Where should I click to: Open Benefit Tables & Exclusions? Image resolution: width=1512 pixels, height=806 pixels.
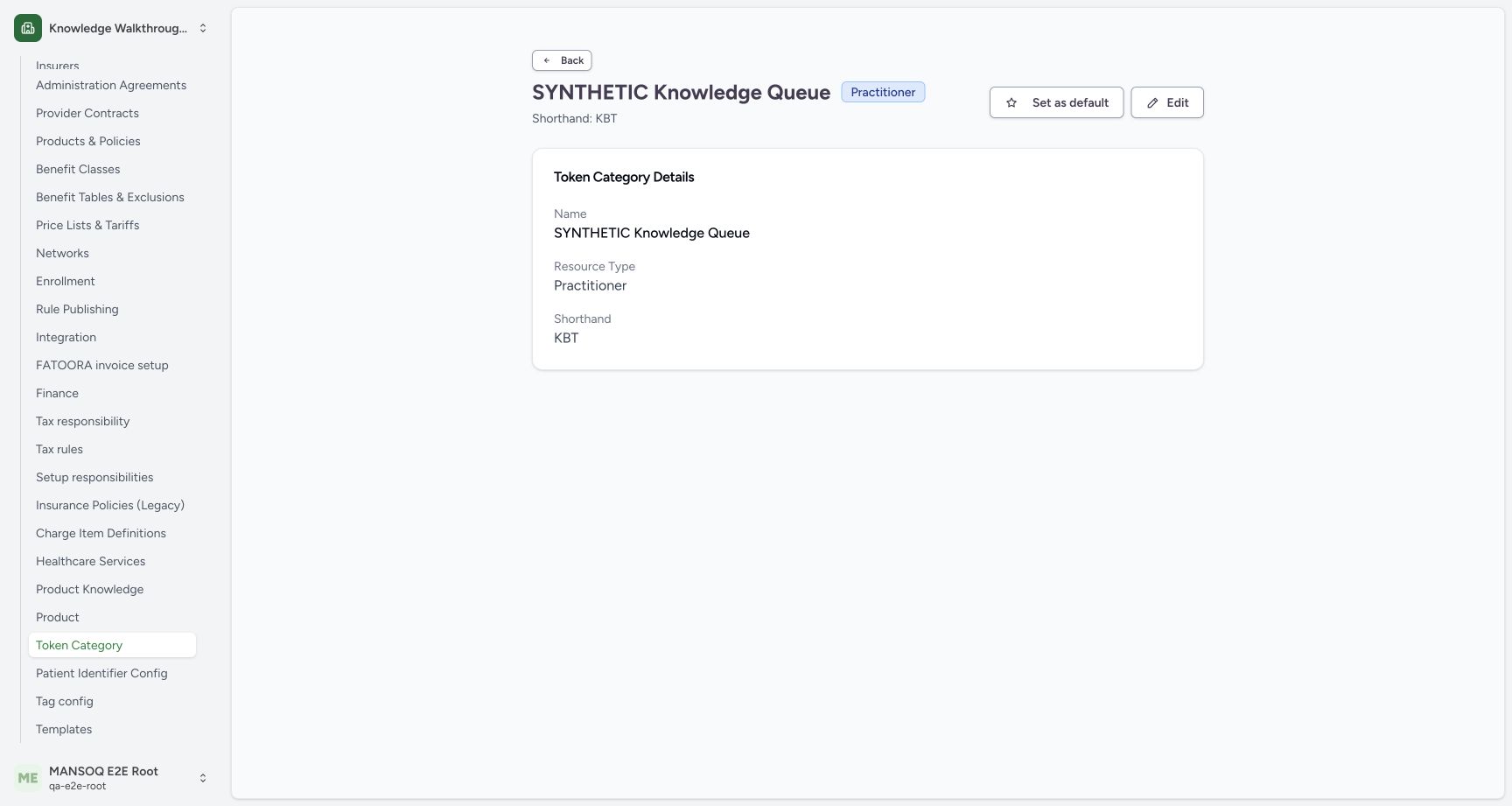pos(110,197)
